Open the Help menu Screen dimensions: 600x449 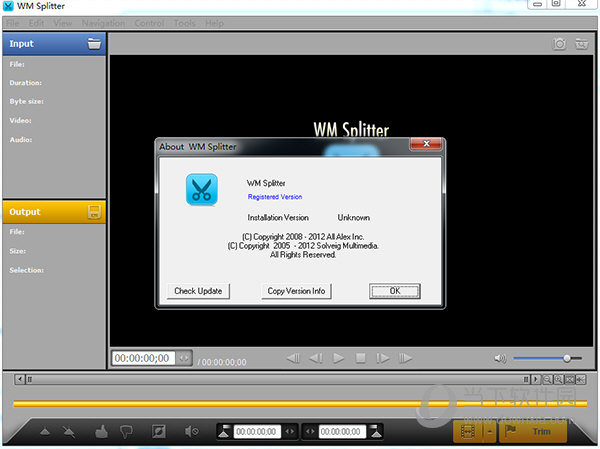click(x=214, y=23)
